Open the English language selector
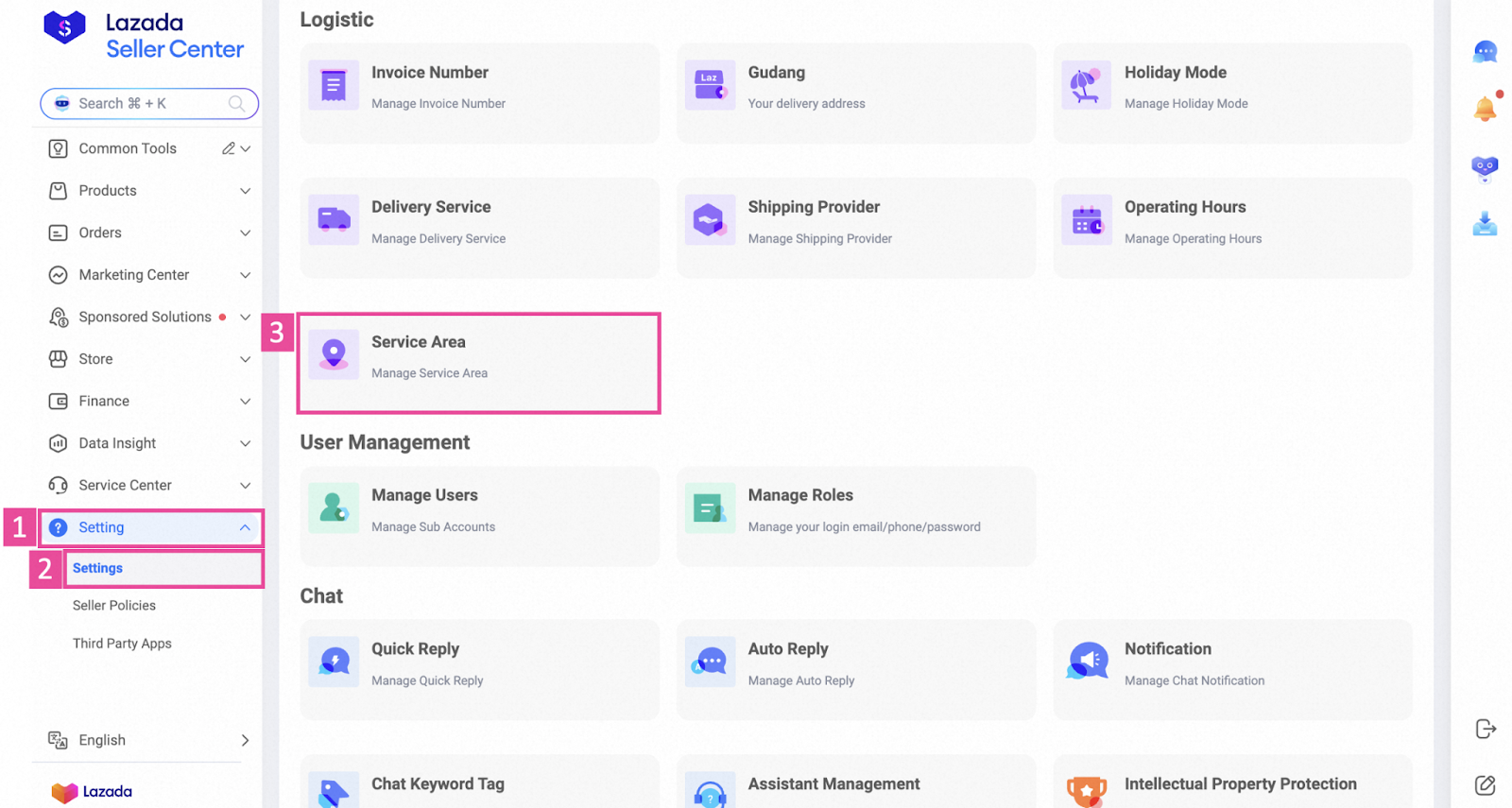 (x=149, y=740)
